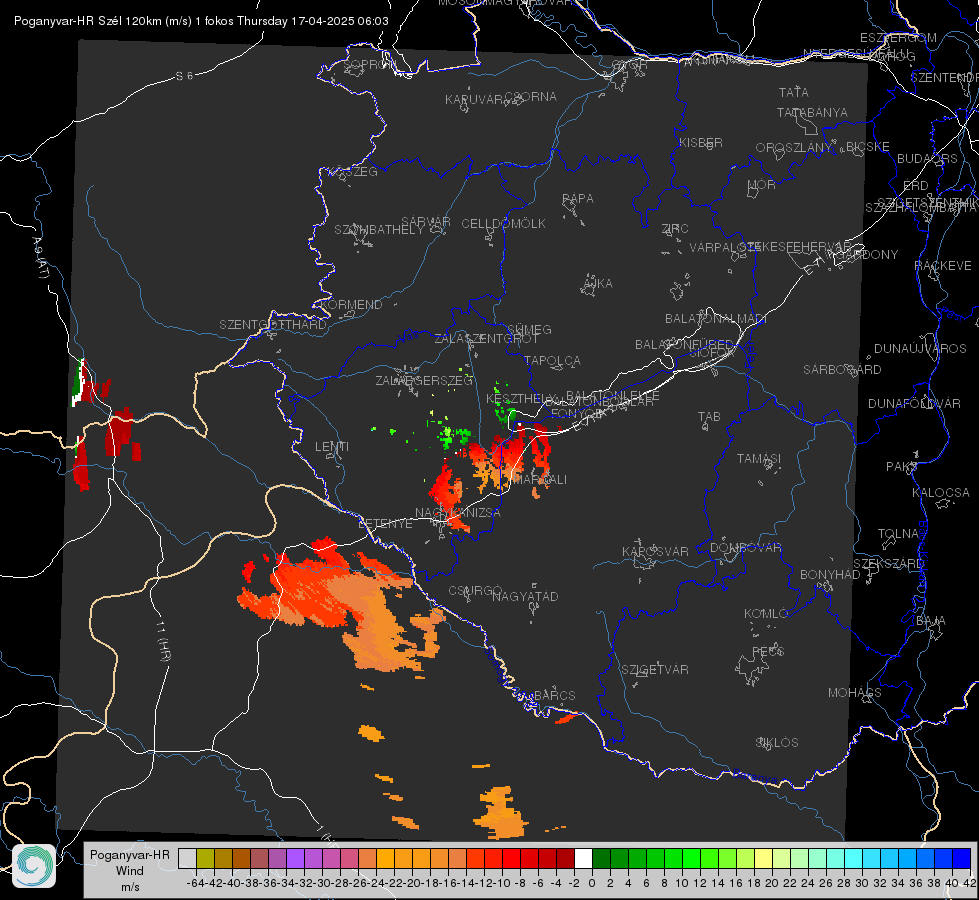Click the yellow swatch between 18 and 20
Viewport: 979px width, 900px height.
click(x=763, y=858)
